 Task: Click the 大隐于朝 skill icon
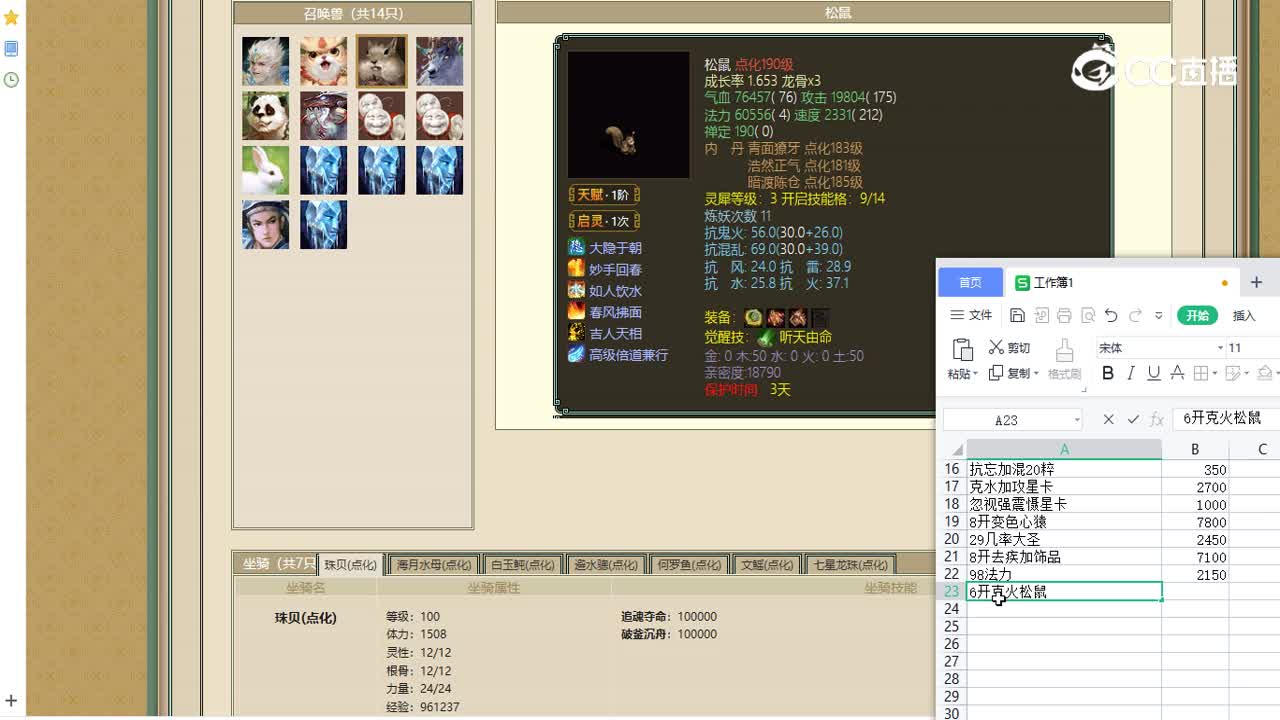coord(576,247)
